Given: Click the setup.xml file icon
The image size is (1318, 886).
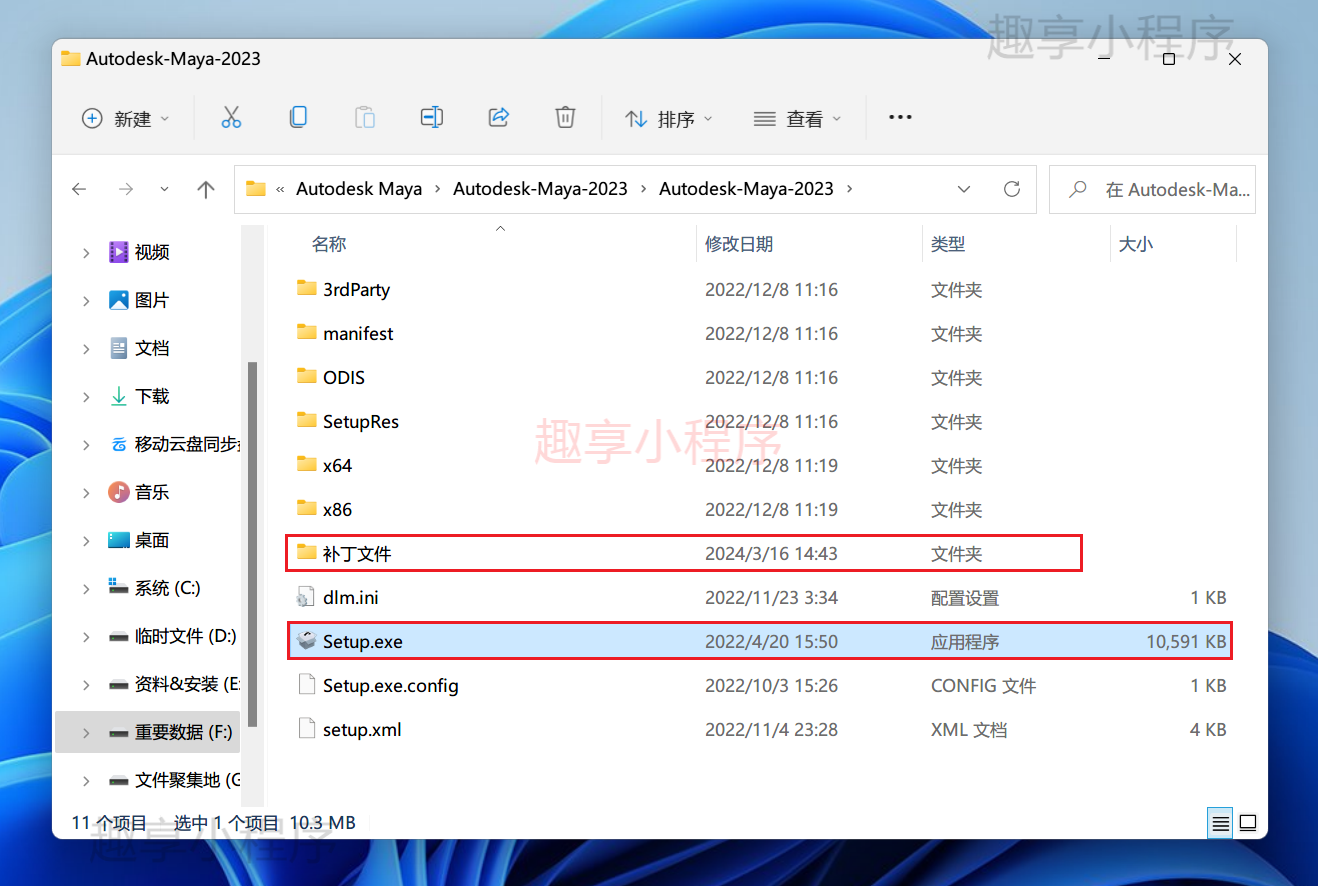Looking at the screenshot, I should point(307,729).
